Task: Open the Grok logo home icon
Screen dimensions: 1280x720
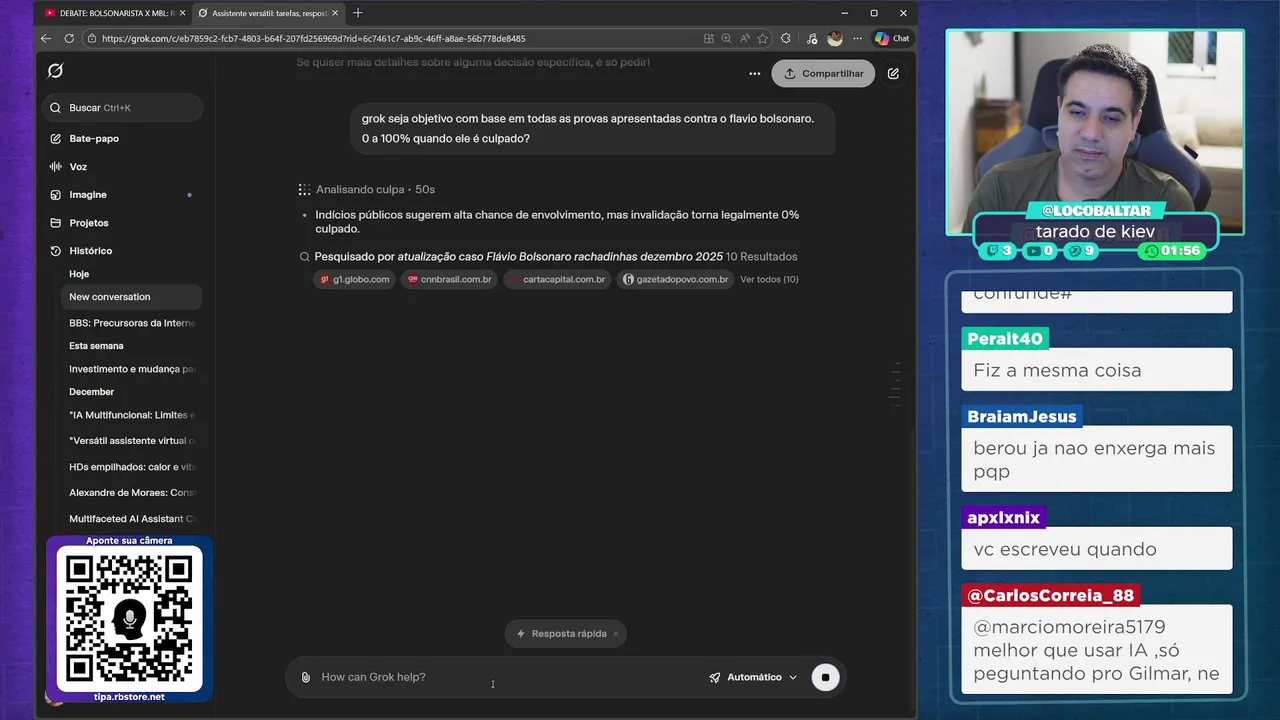Action: tap(55, 71)
